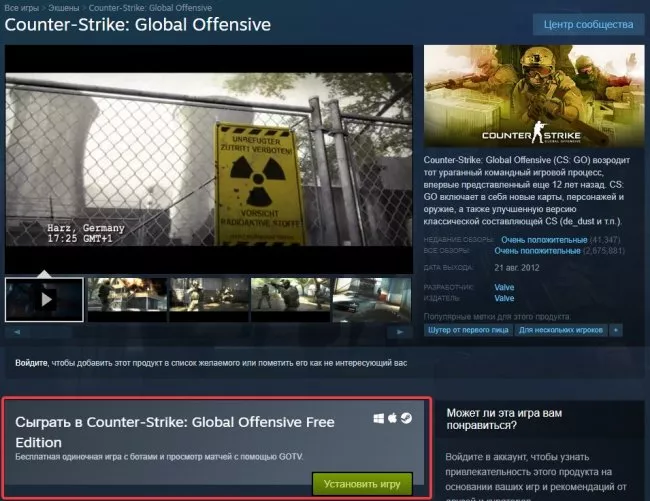
Task: Click the green 'Установить игру' button
Action: click(x=362, y=484)
